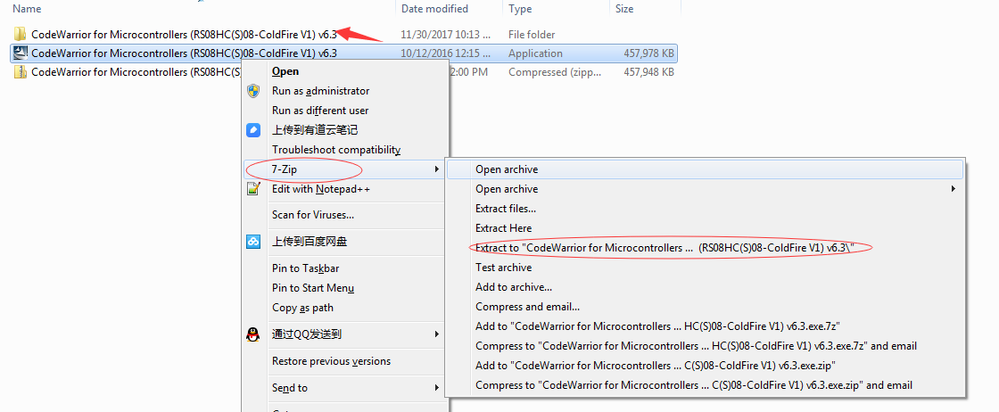The width and height of the screenshot is (999, 412).
Task: Click the Baidu Netdisk cloud icon
Action: 254,241
